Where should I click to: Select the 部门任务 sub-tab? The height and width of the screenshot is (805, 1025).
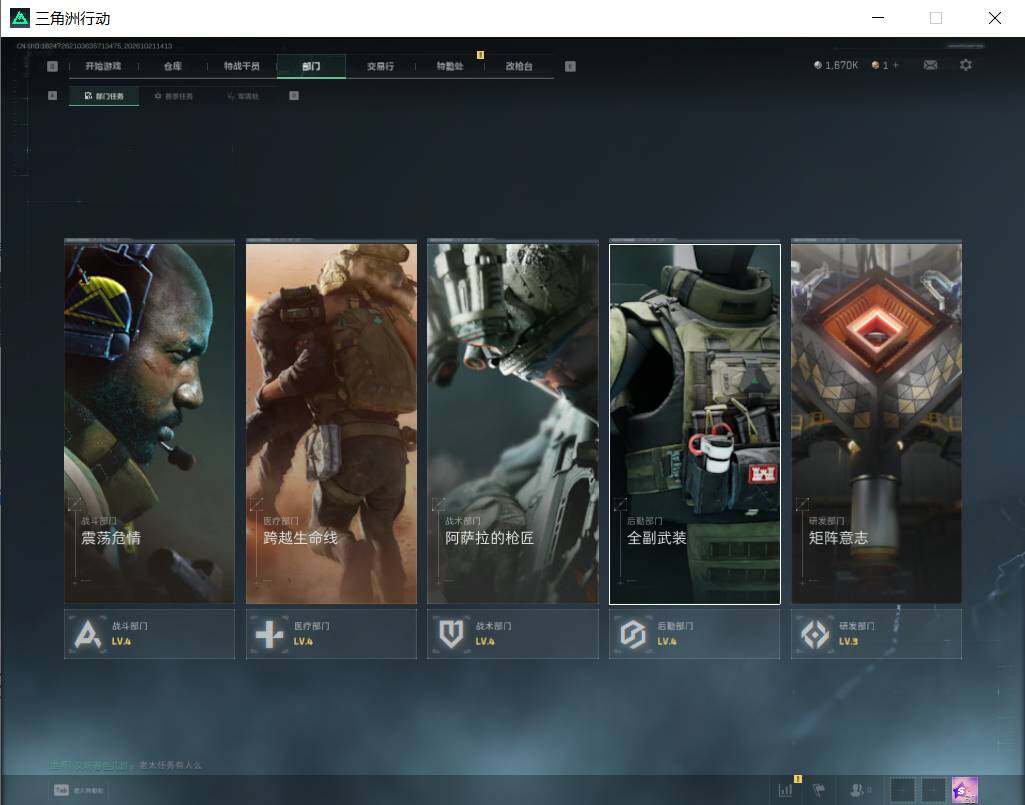click(104, 96)
